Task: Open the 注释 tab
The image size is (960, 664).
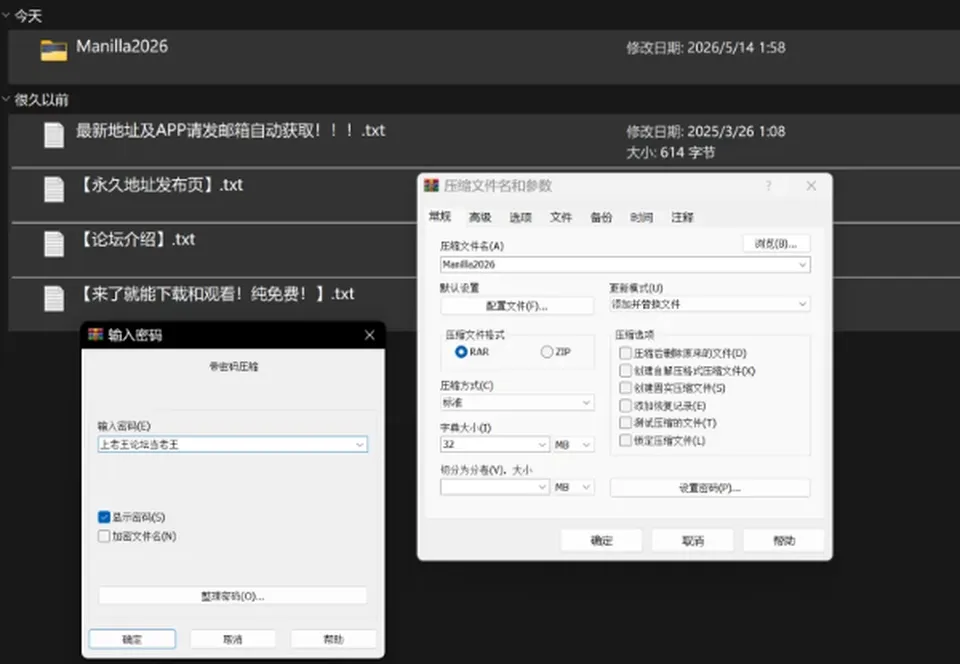Action: coord(682,217)
